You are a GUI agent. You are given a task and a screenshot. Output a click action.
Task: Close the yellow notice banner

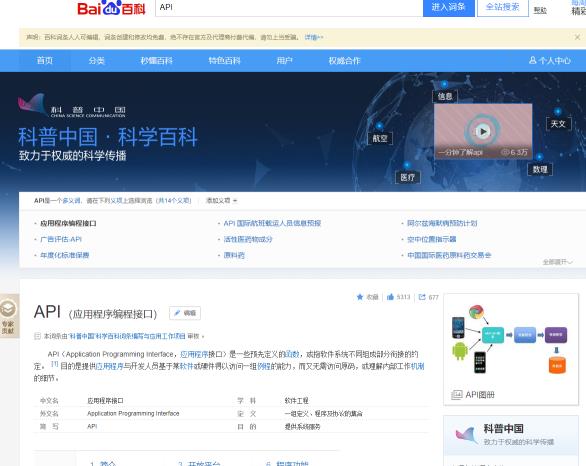[577, 37]
